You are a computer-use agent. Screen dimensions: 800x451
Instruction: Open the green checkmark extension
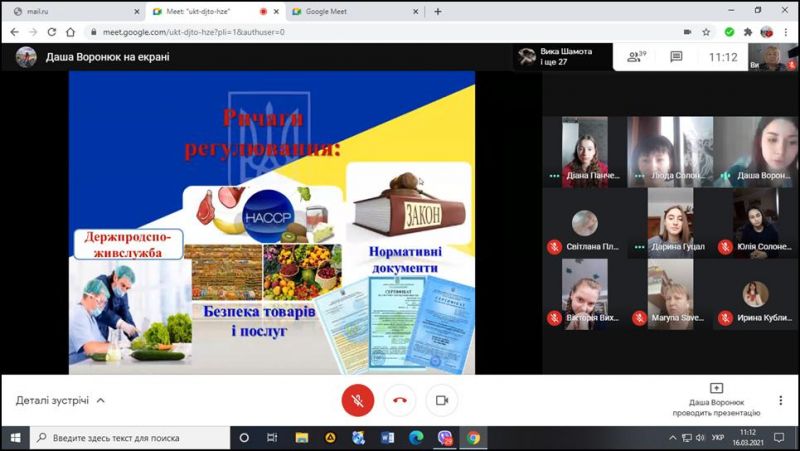click(x=730, y=32)
